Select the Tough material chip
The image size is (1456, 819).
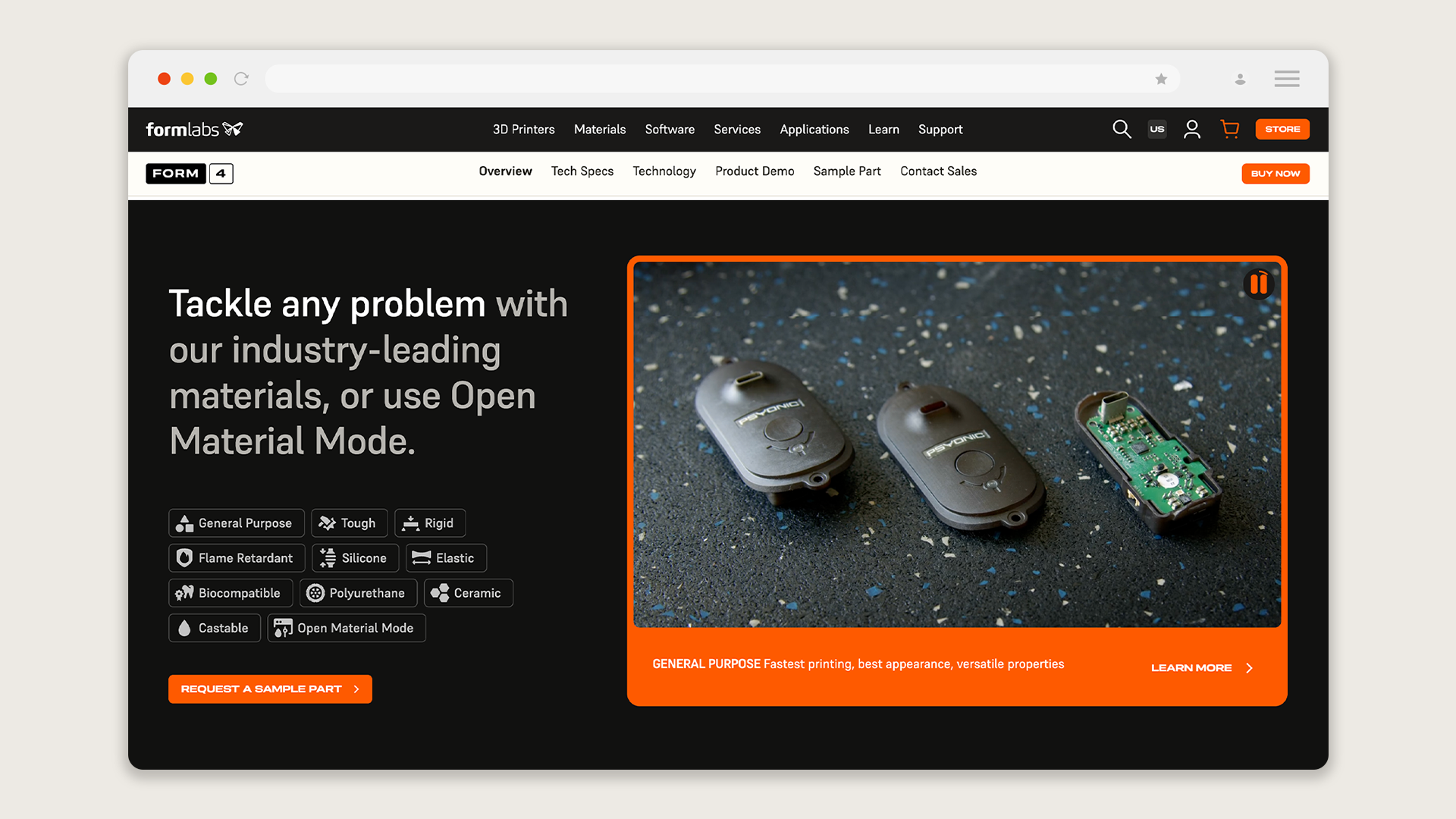point(349,523)
